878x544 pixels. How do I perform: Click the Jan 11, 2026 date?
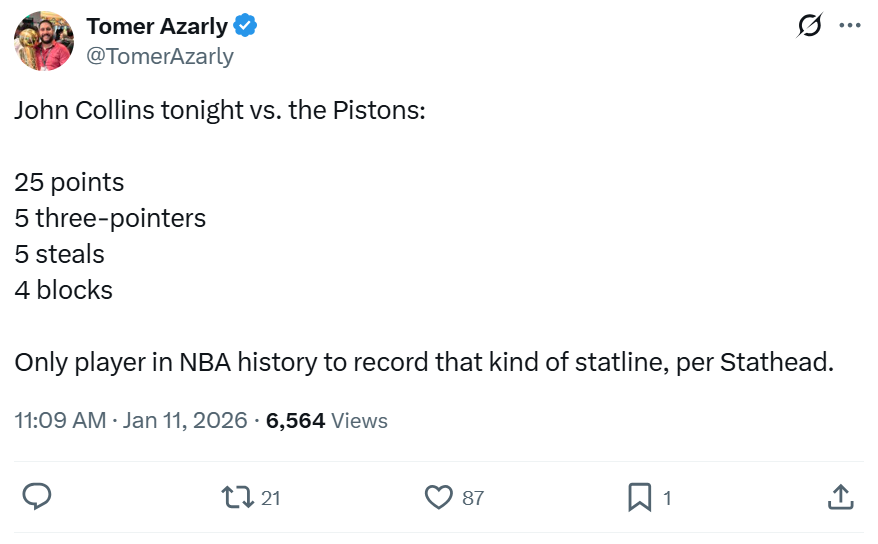tap(185, 421)
